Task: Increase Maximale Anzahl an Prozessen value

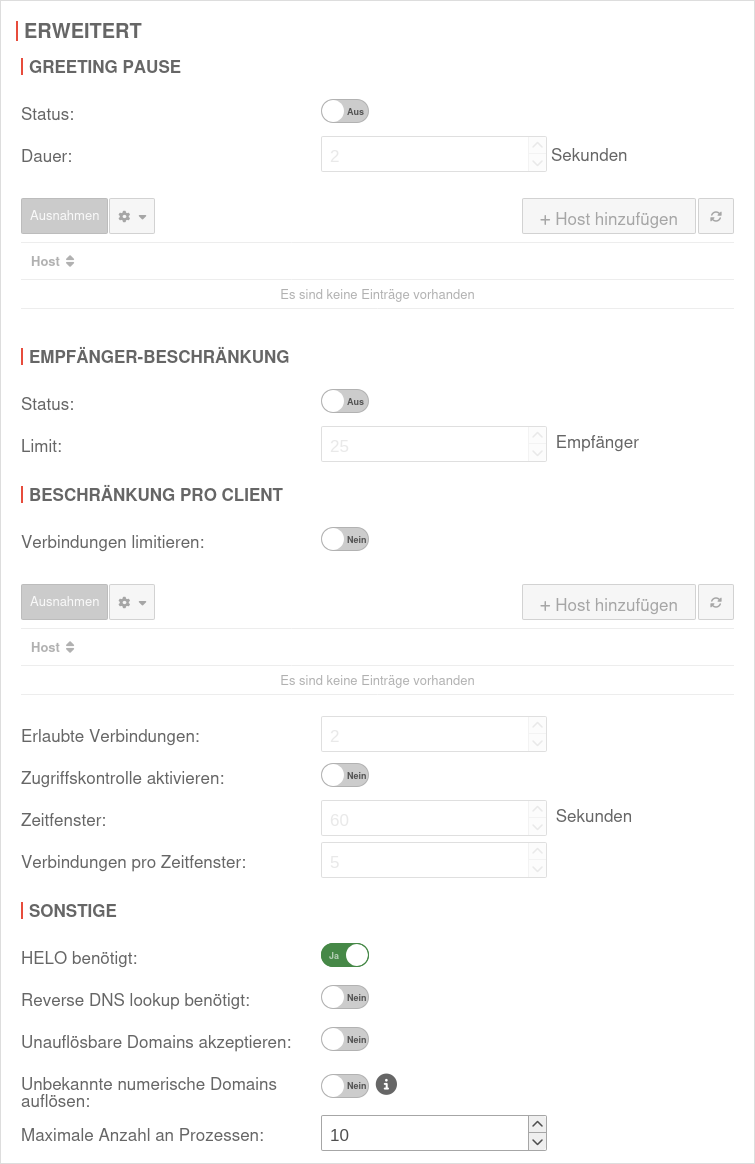Action: tap(537, 1124)
